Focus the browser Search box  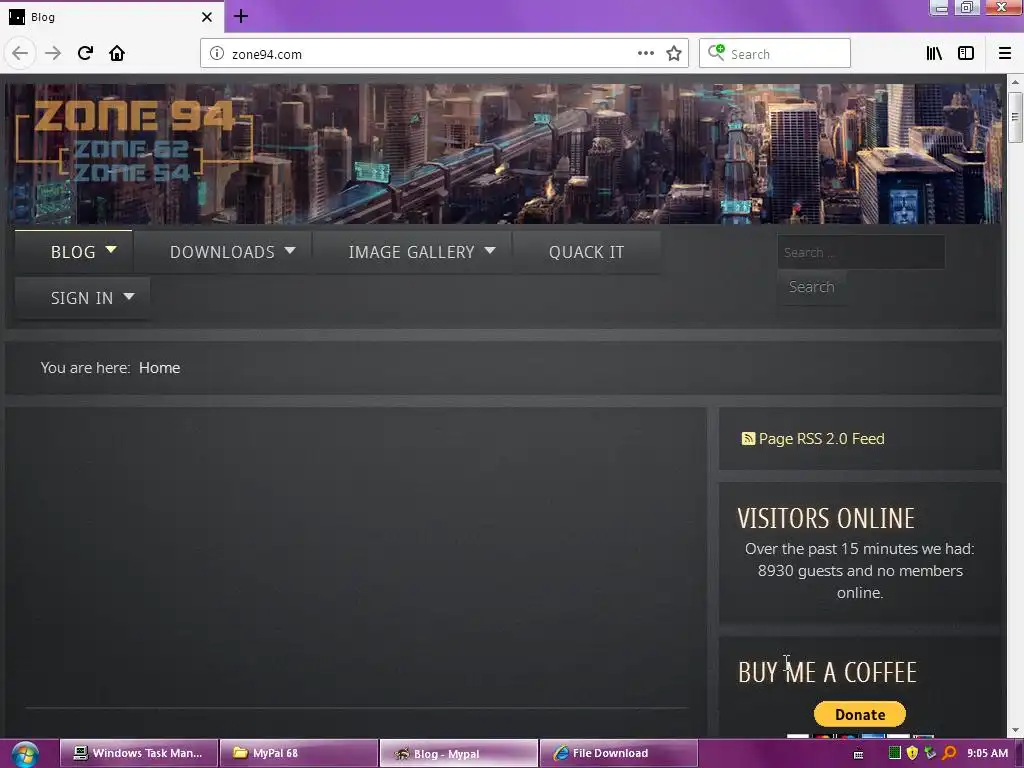point(775,54)
